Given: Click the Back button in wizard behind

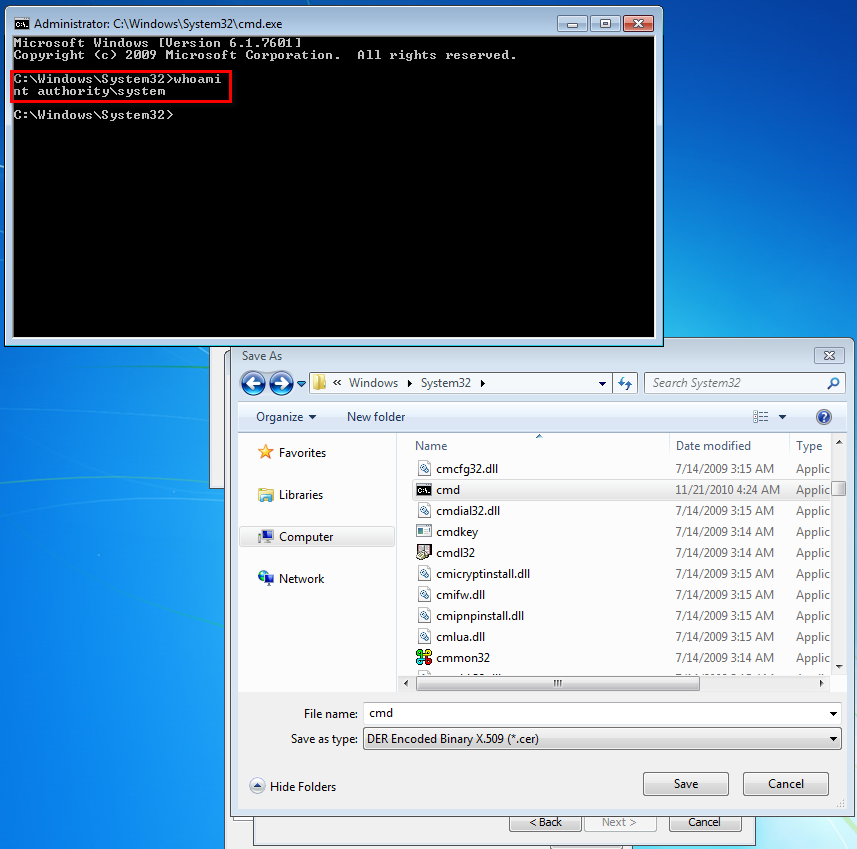Looking at the screenshot, I should [x=545, y=822].
